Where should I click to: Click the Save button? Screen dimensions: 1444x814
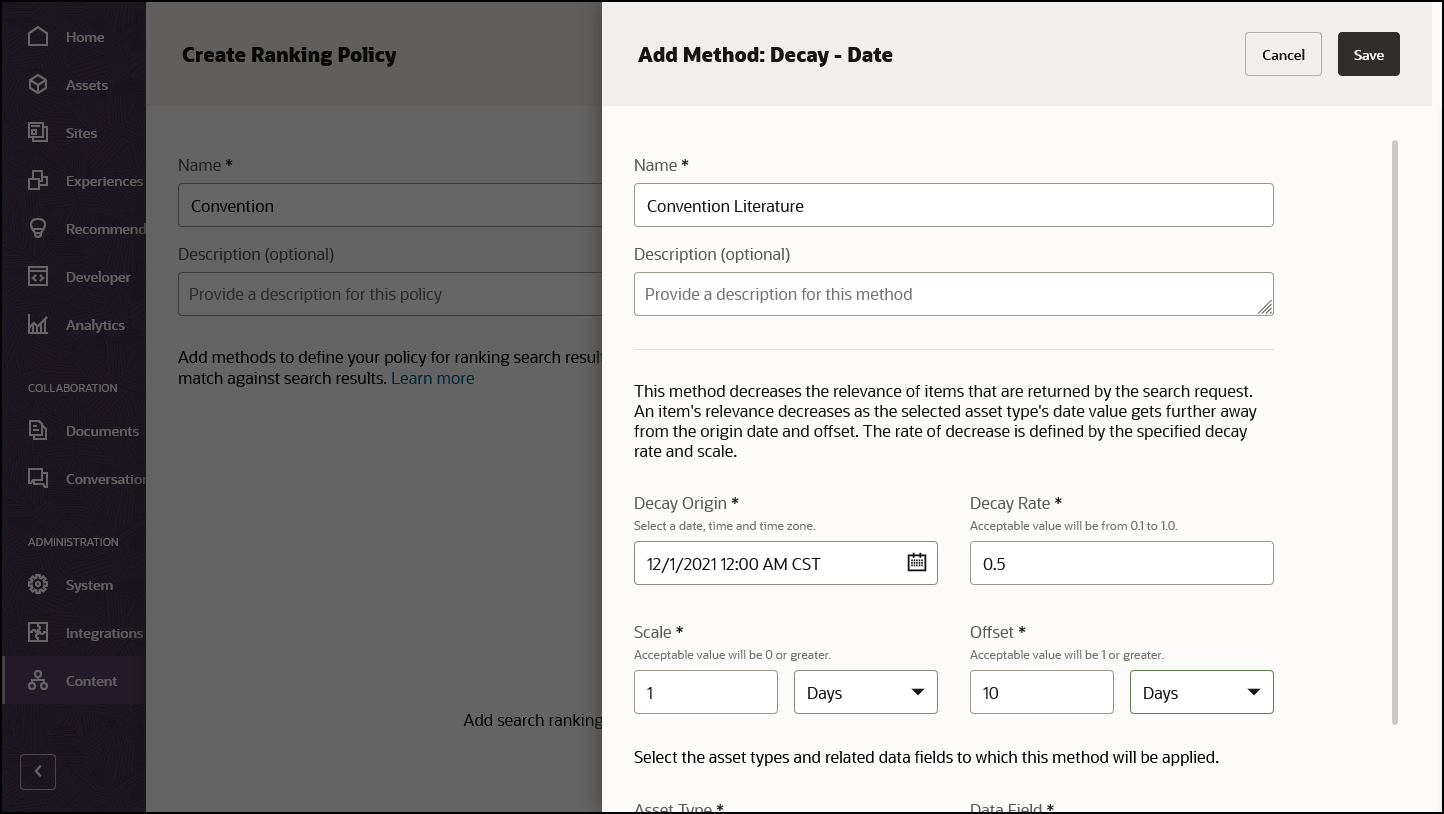coord(1368,55)
